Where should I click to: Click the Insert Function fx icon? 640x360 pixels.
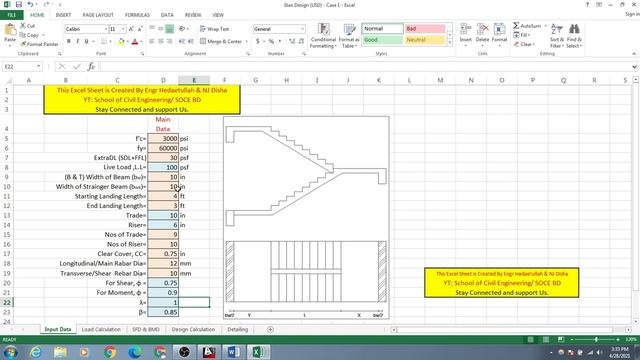[x=91, y=66]
